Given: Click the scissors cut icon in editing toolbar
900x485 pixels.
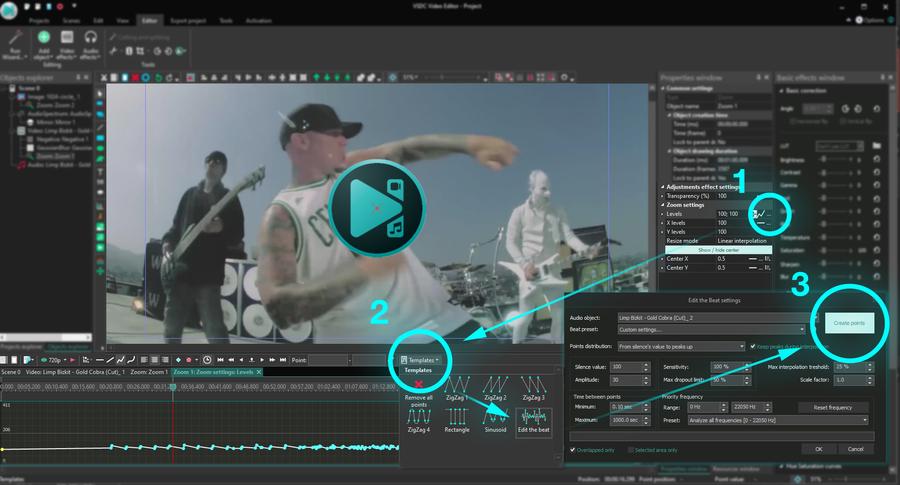Looking at the screenshot, I should coord(104,77).
